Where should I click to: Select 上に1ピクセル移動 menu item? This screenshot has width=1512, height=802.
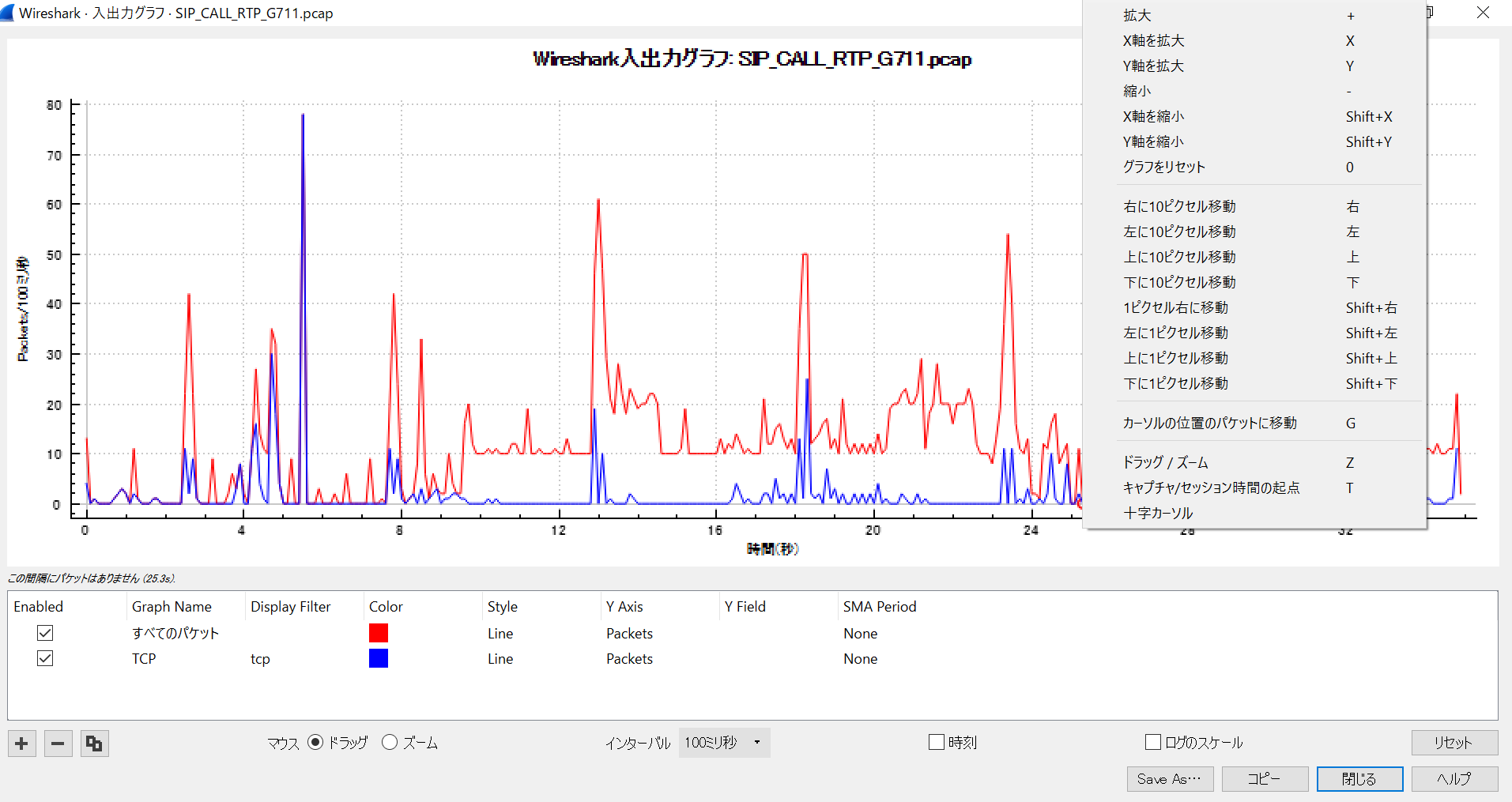[1255, 358]
